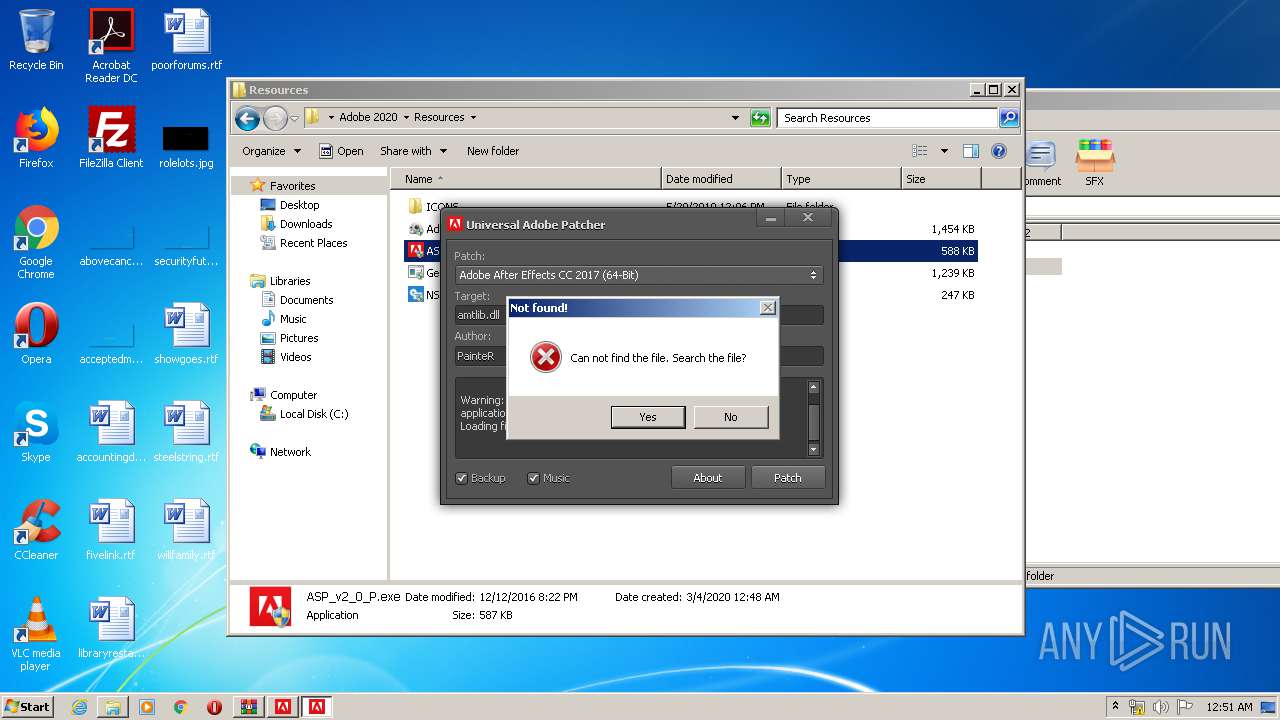Sort by Date modified column

click(x=721, y=179)
